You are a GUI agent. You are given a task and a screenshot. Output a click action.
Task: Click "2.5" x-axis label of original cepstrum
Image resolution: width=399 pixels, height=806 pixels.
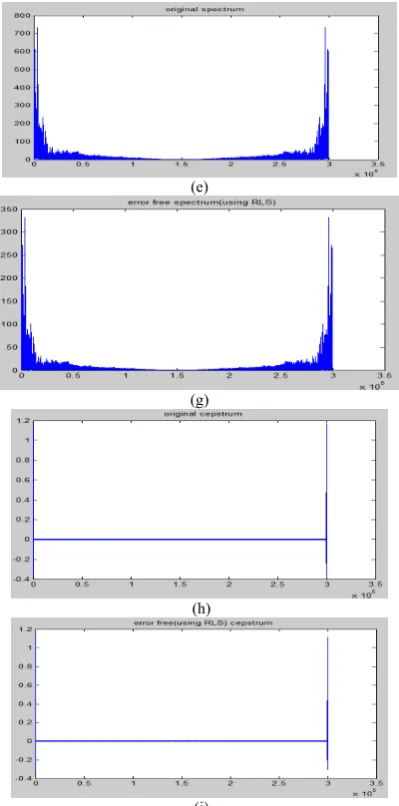278,585
